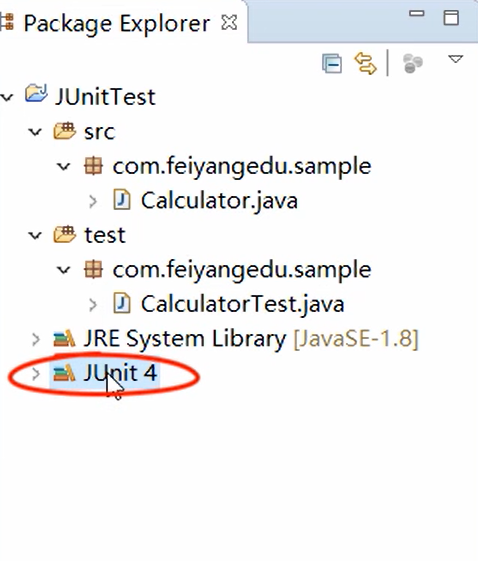
Task: Click the CalculatorTest.java file icon
Action: [122, 303]
